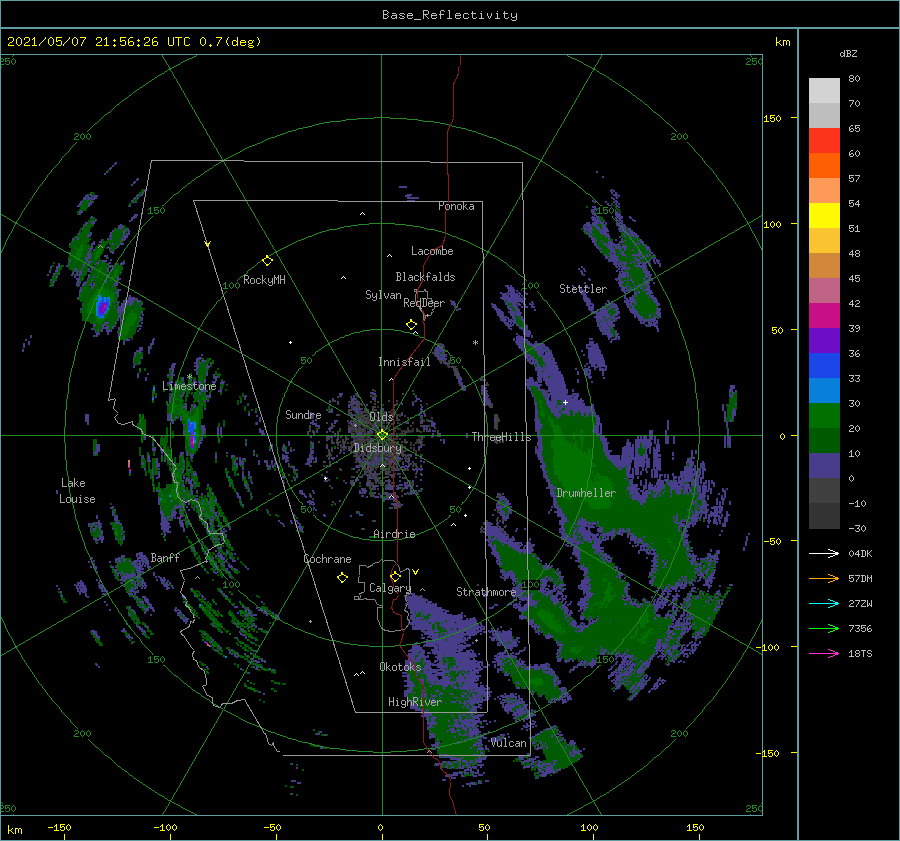Image resolution: width=900 pixels, height=841 pixels.
Task: Click the yellow V marker right of Calgary diamond
Action: (x=416, y=572)
